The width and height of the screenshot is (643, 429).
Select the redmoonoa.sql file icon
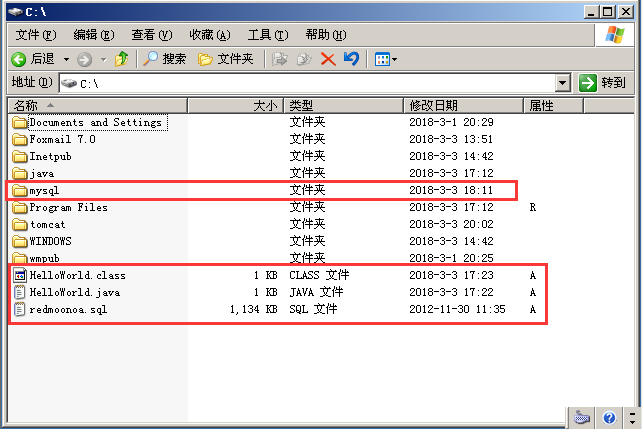(x=19, y=309)
